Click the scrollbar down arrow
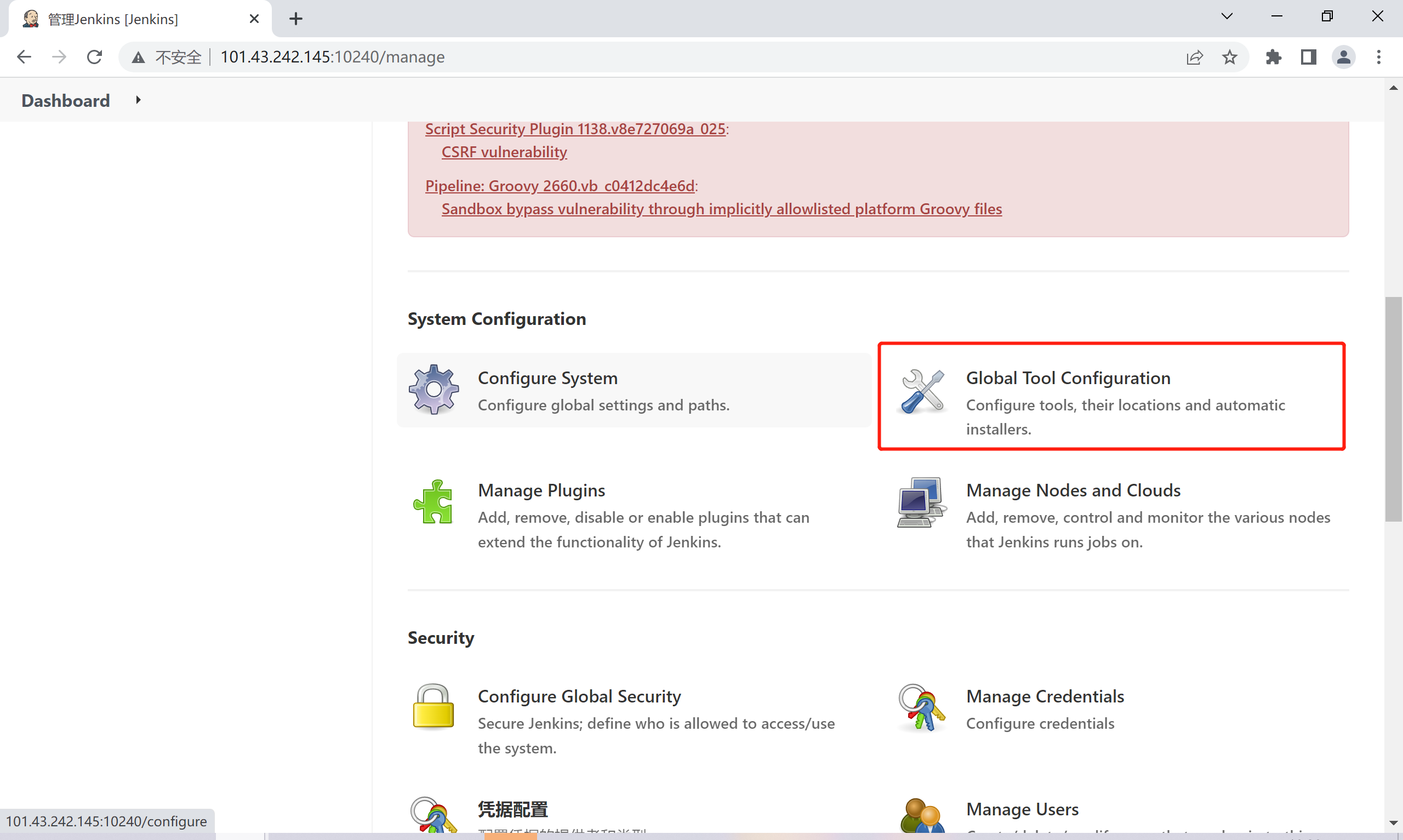Screen dimensions: 1403x840 pyautogui.click(x=1393, y=823)
